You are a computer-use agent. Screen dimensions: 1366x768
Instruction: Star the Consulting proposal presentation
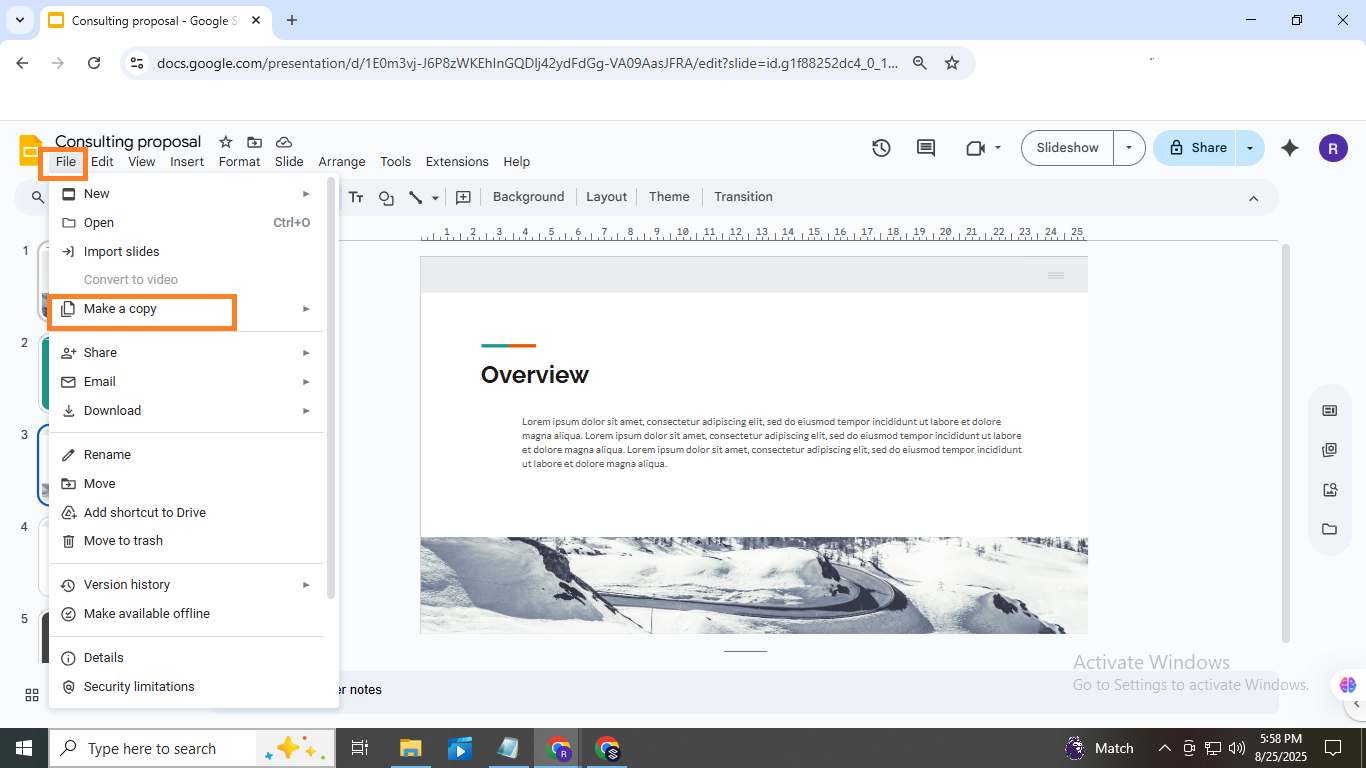[226, 142]
